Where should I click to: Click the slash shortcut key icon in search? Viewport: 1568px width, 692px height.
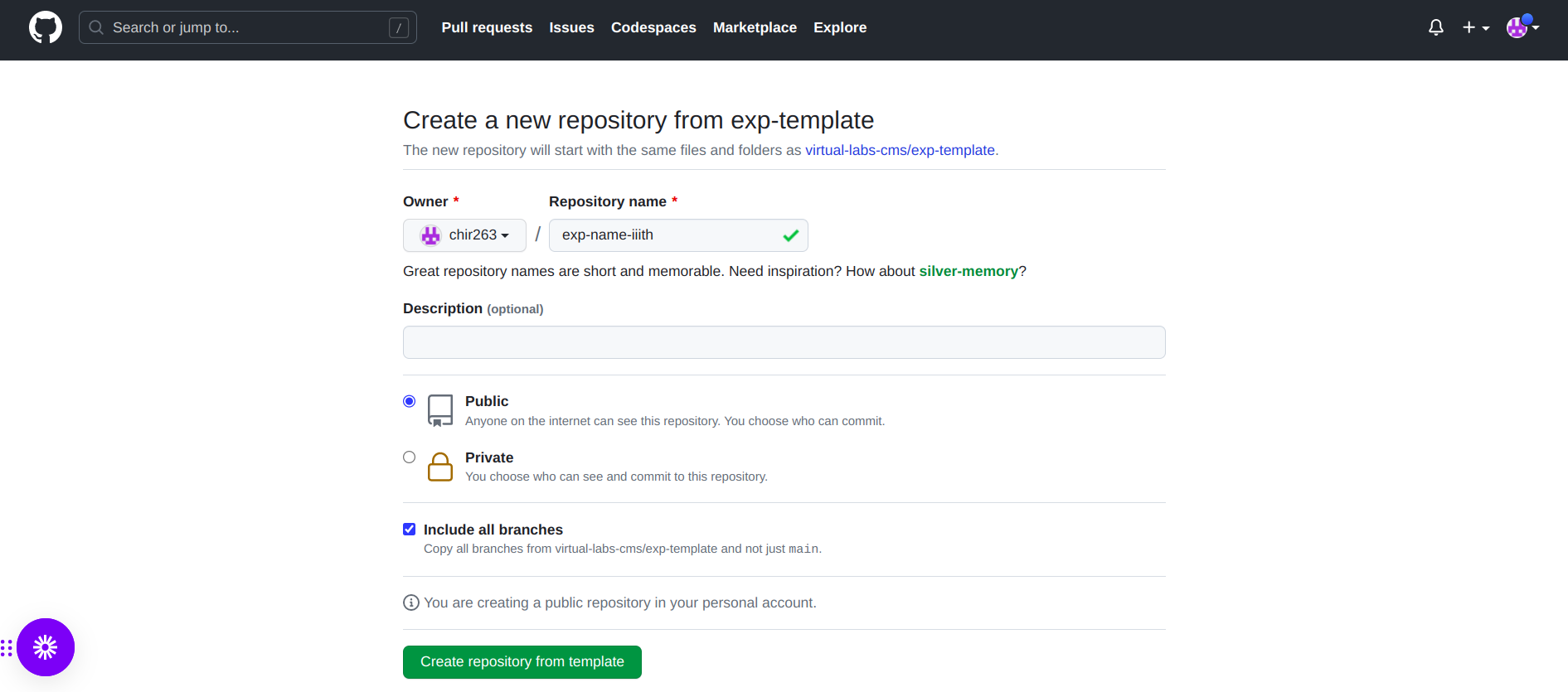[x=399, y=28]
